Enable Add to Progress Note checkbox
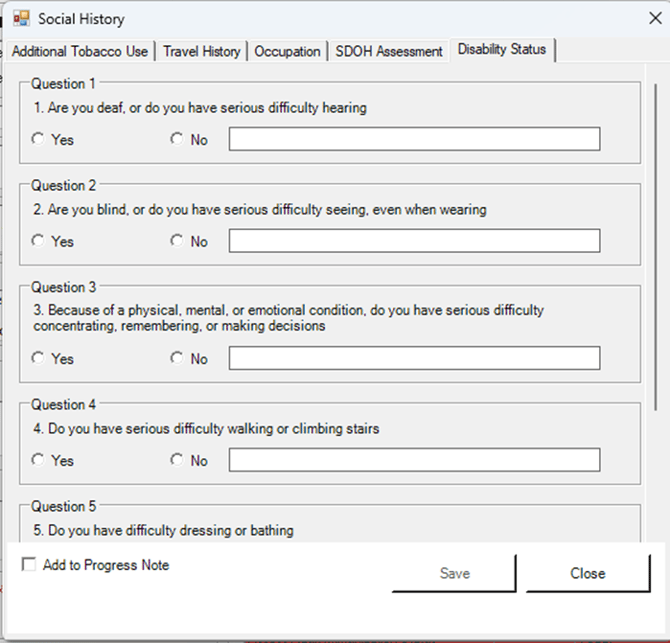The height and width of the screenshot is (643, 670). tap(29, 565)
